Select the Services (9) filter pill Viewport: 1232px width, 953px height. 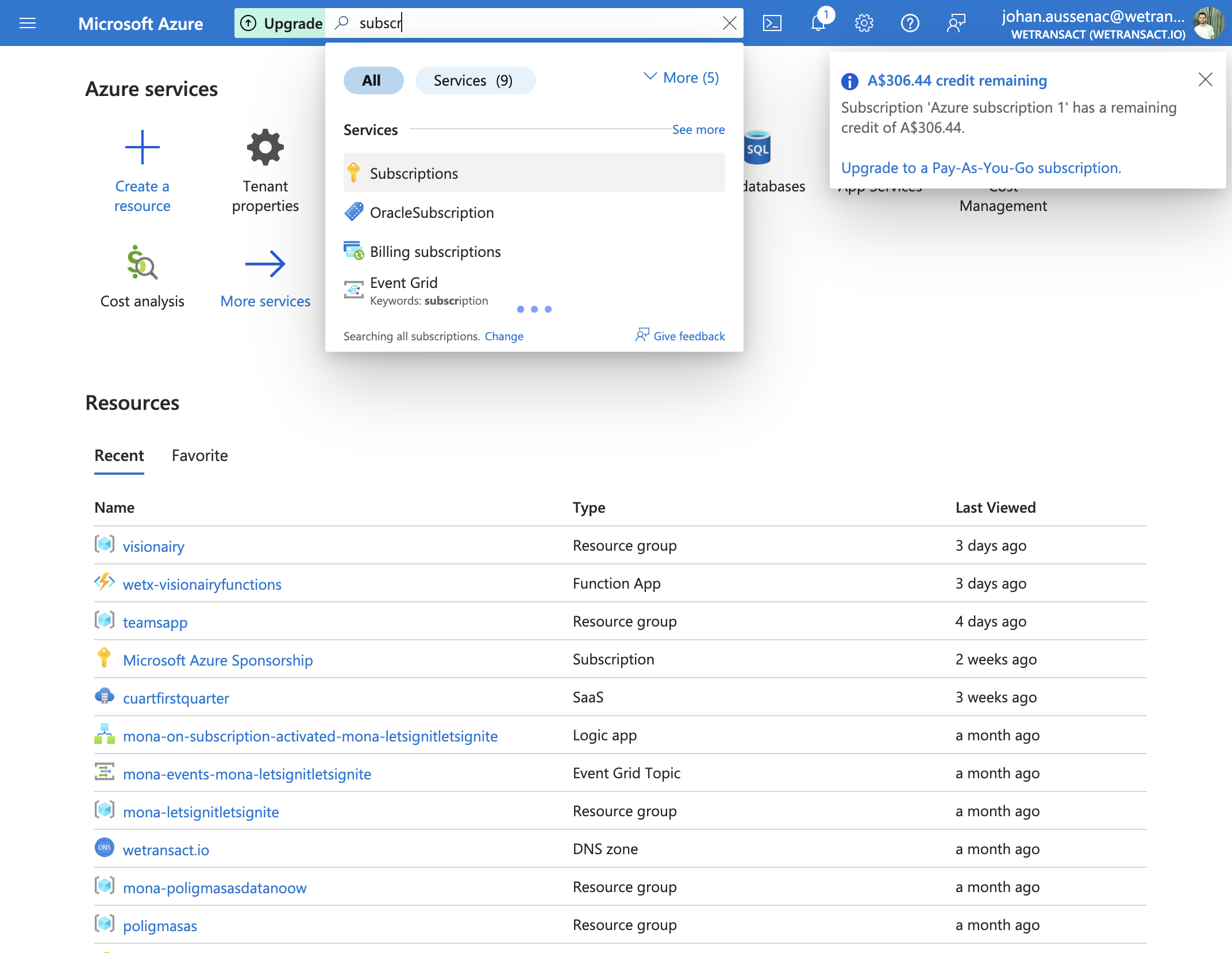click(475, 80)
